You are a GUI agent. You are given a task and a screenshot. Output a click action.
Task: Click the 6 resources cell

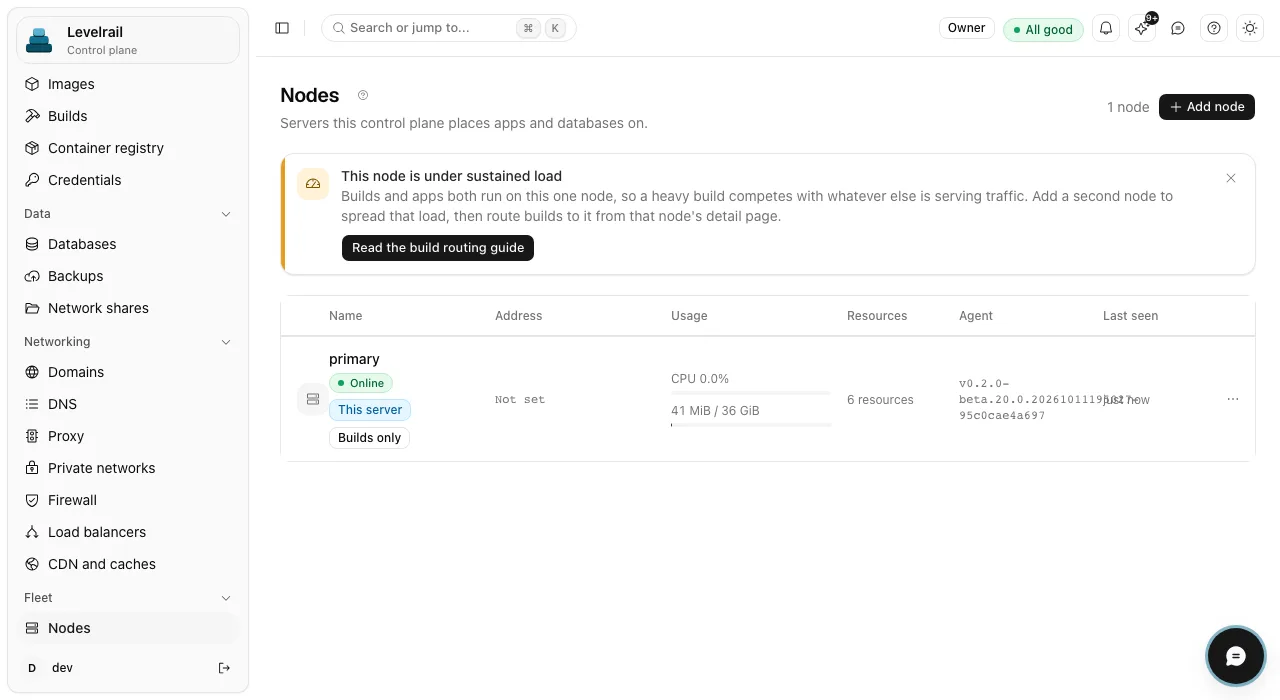pyautogui.click(x=880, y=400)
